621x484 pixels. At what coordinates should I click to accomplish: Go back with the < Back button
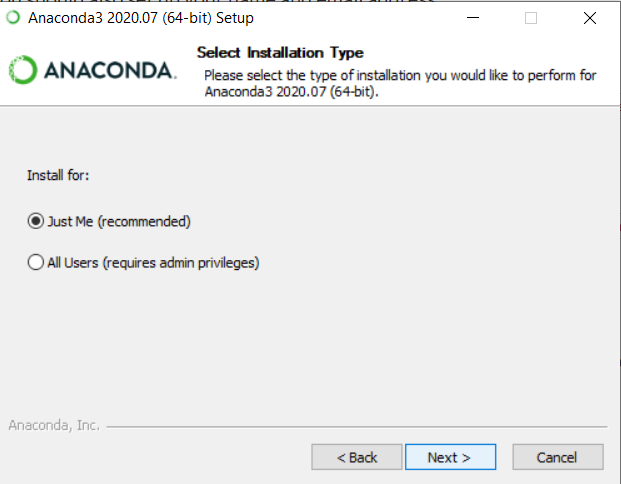coord(357,457)
